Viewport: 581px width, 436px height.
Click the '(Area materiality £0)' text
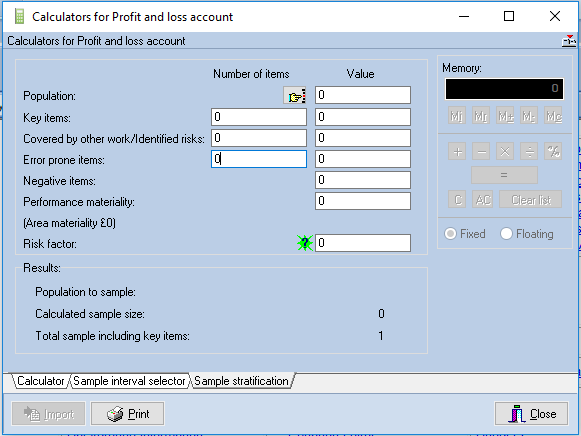(69, 223)
